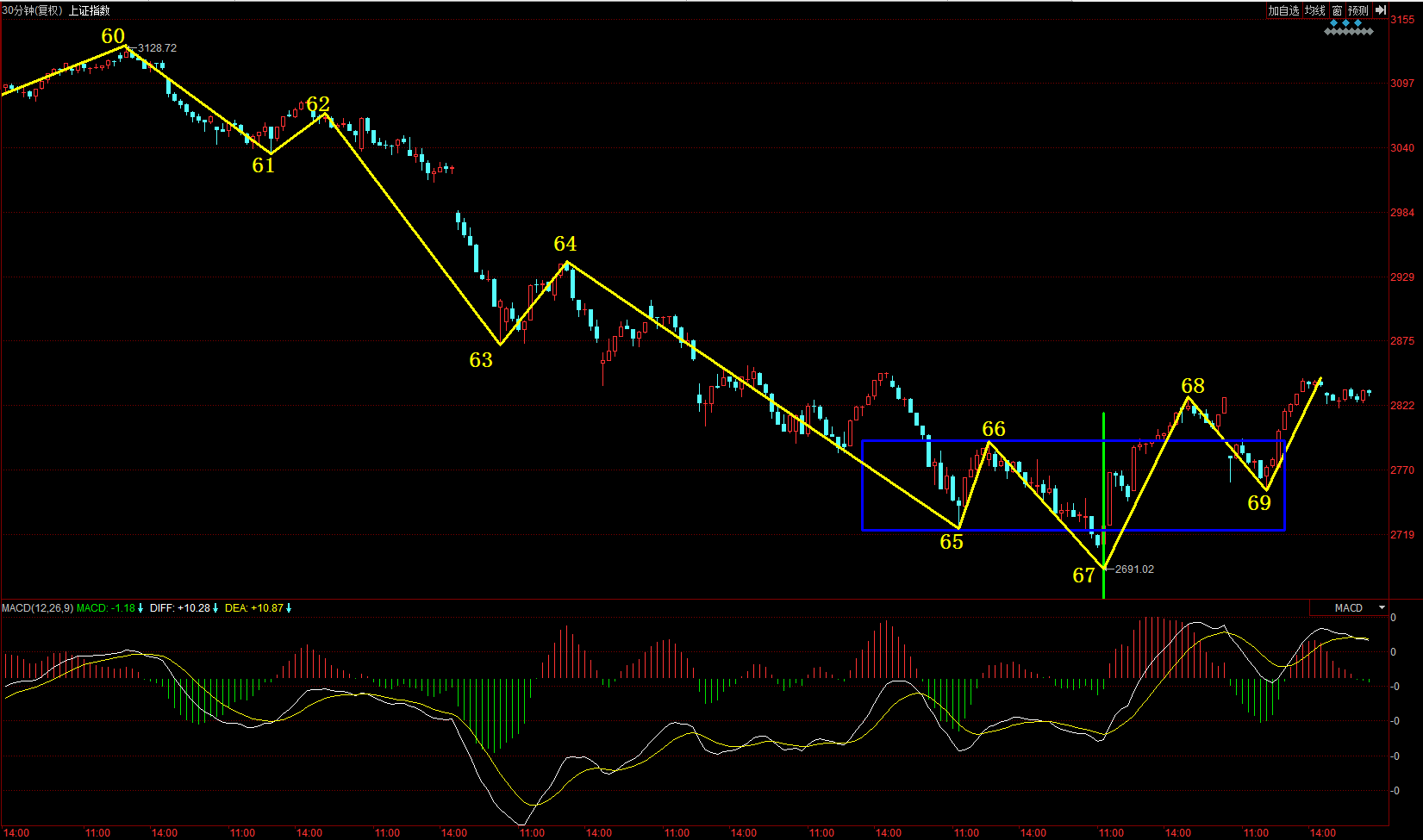Open the MACD indicator dropdown

(1349, 608)
